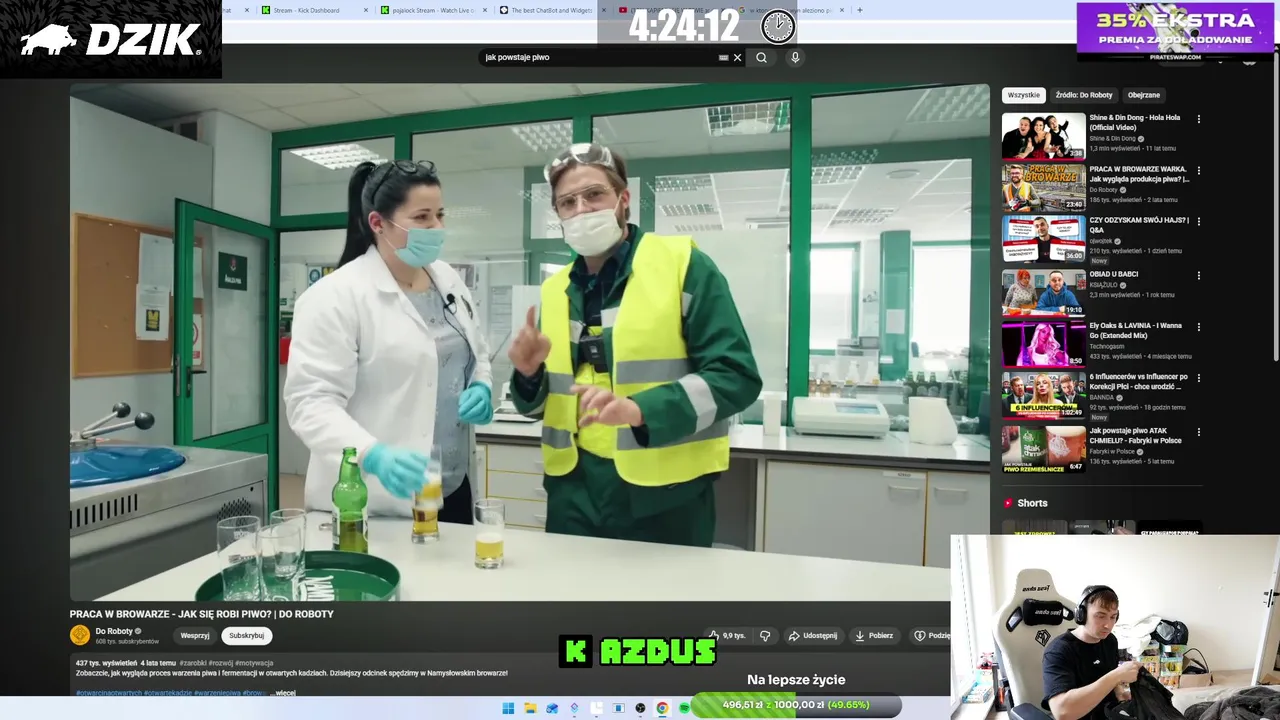
Task: Open the on-screen keyboard icon in the search box
Action: pos(723,57)
